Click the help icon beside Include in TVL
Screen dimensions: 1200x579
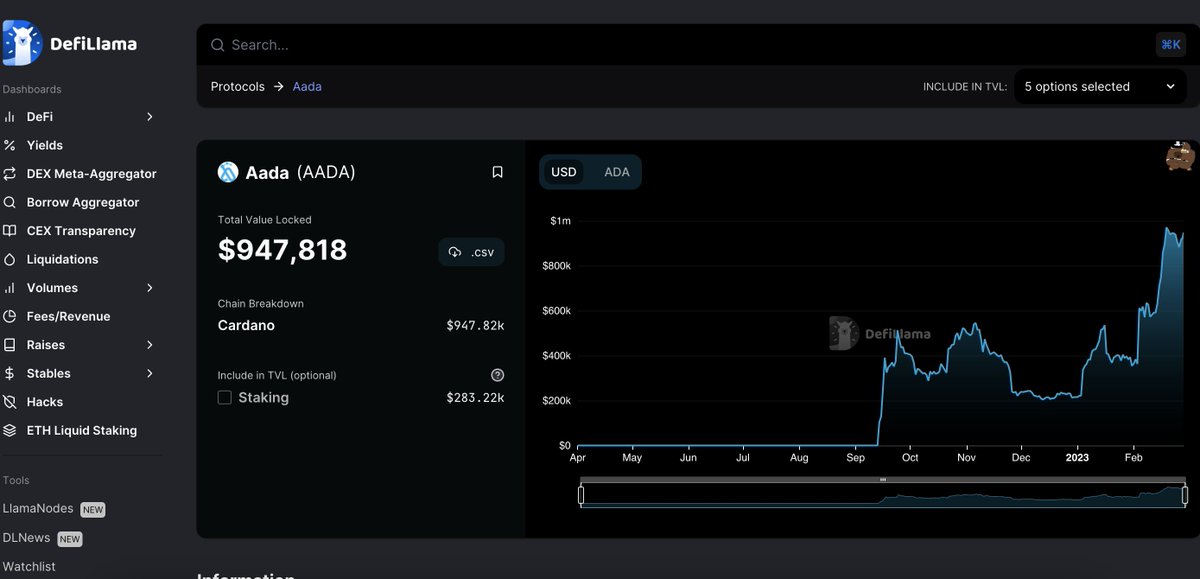tap(498, 375)
